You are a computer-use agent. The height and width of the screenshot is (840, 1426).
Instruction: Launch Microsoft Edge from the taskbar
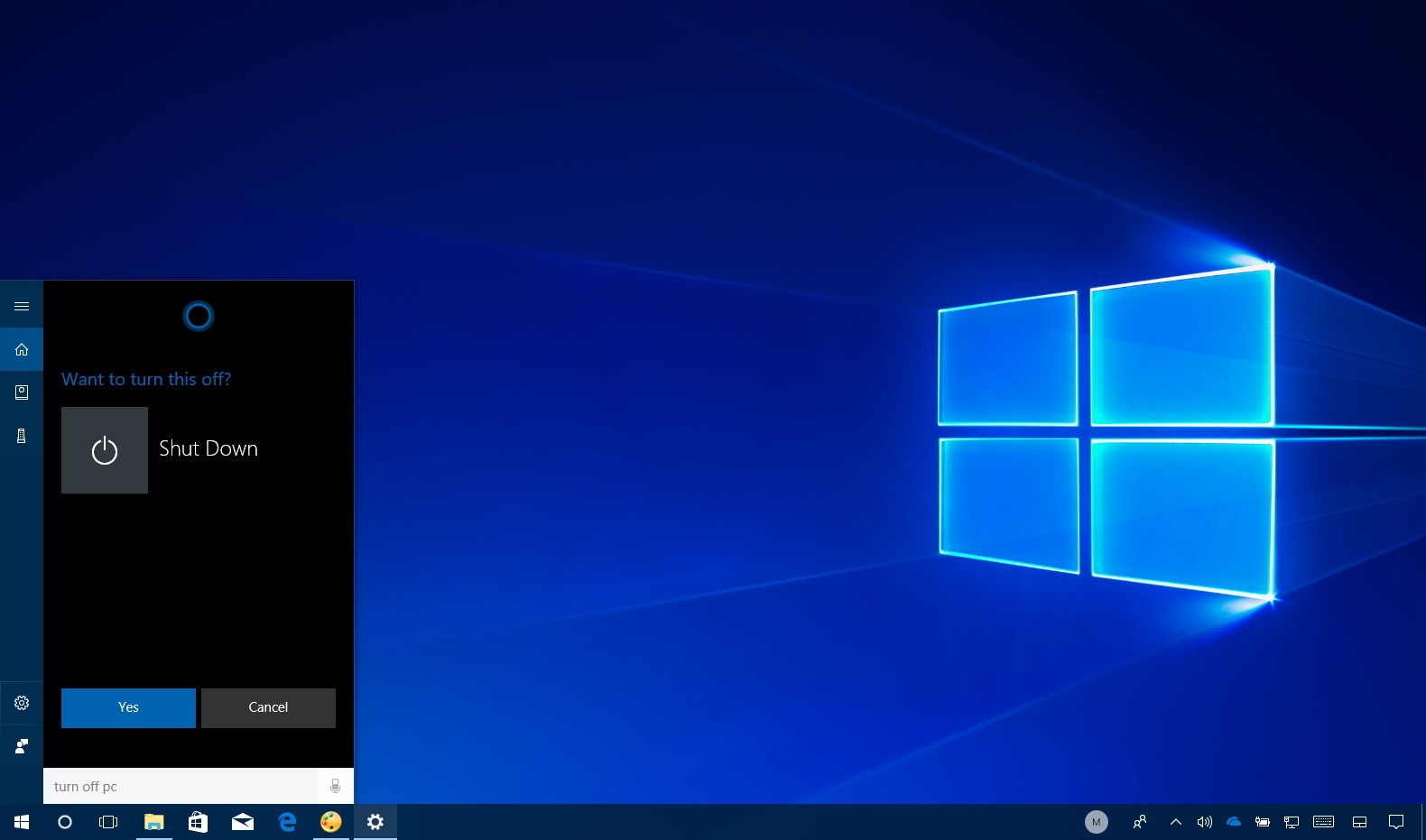[x=287, y=822]
